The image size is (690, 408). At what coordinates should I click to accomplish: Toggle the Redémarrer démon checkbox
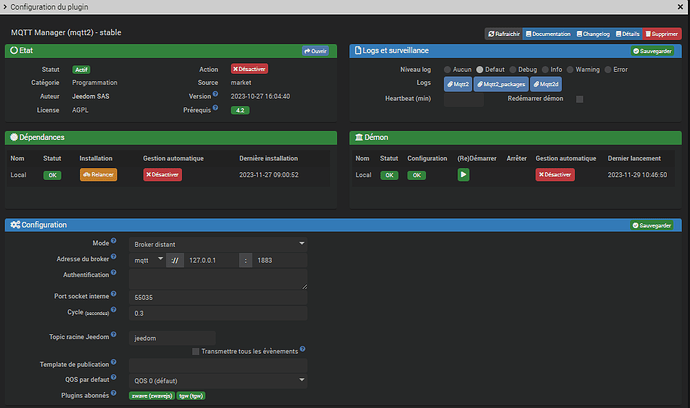[580, 99]
